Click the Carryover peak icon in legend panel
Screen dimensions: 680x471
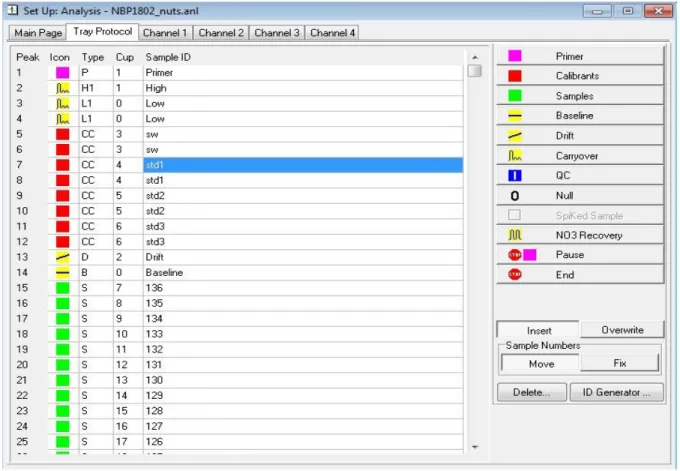click(x=515, y=156)
